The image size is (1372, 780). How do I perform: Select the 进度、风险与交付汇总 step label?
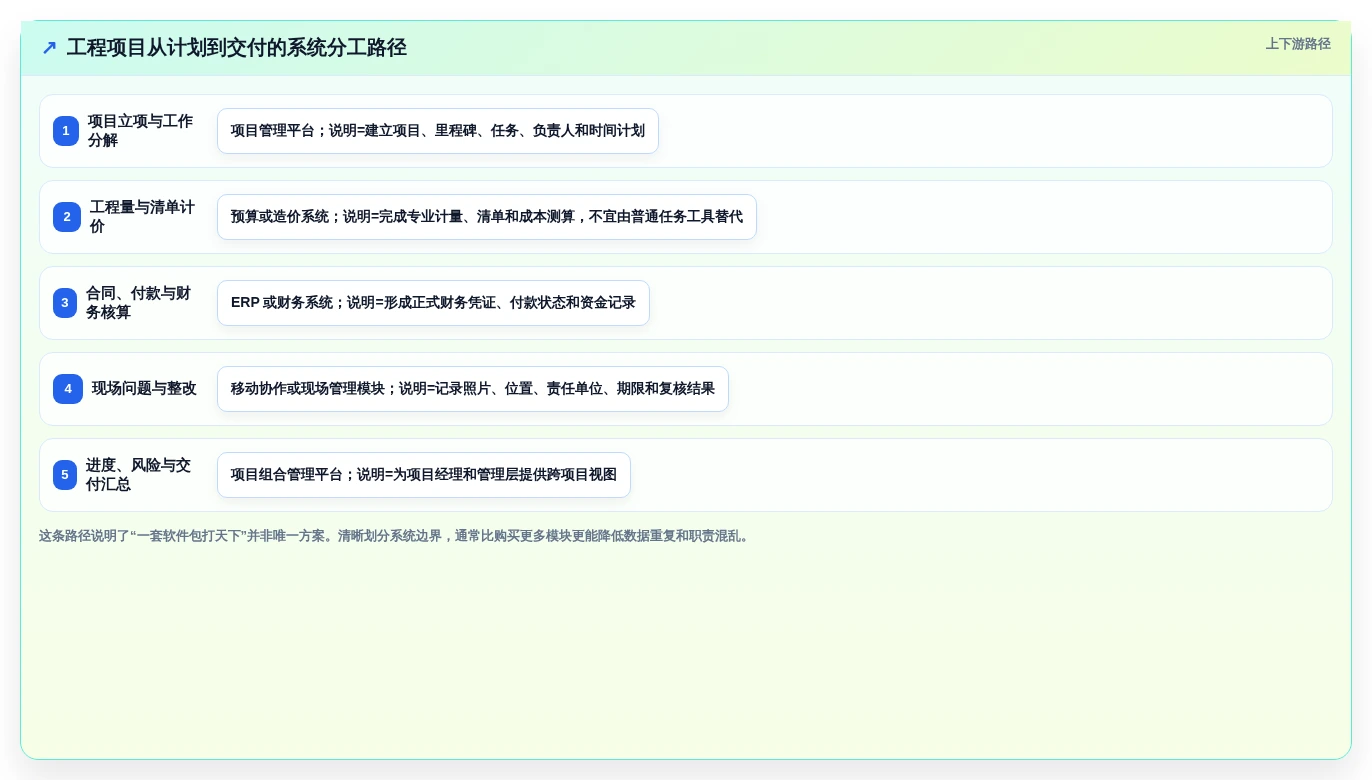tap(139, 475)
